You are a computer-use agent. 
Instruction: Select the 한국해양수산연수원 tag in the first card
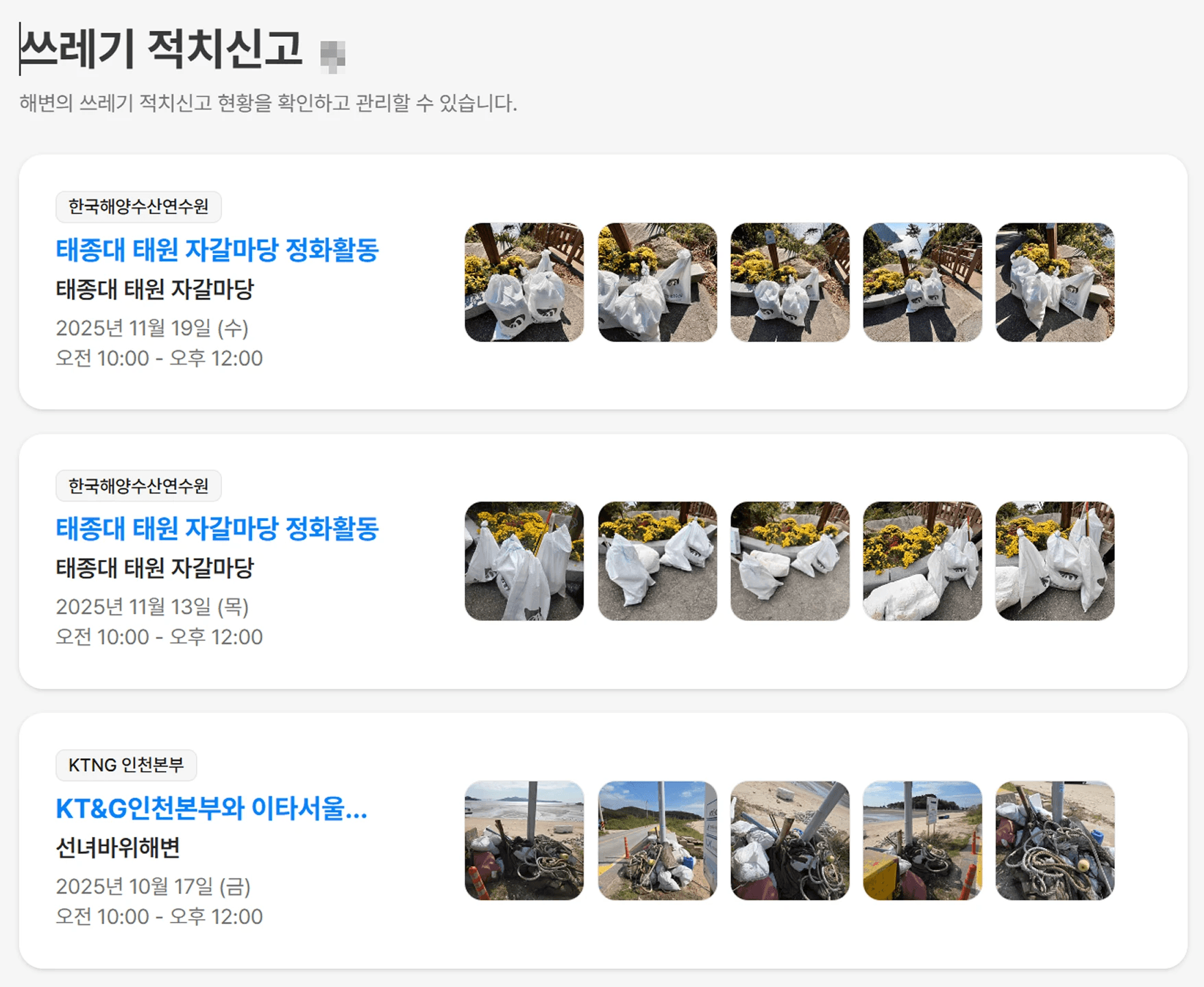point(138,207)
